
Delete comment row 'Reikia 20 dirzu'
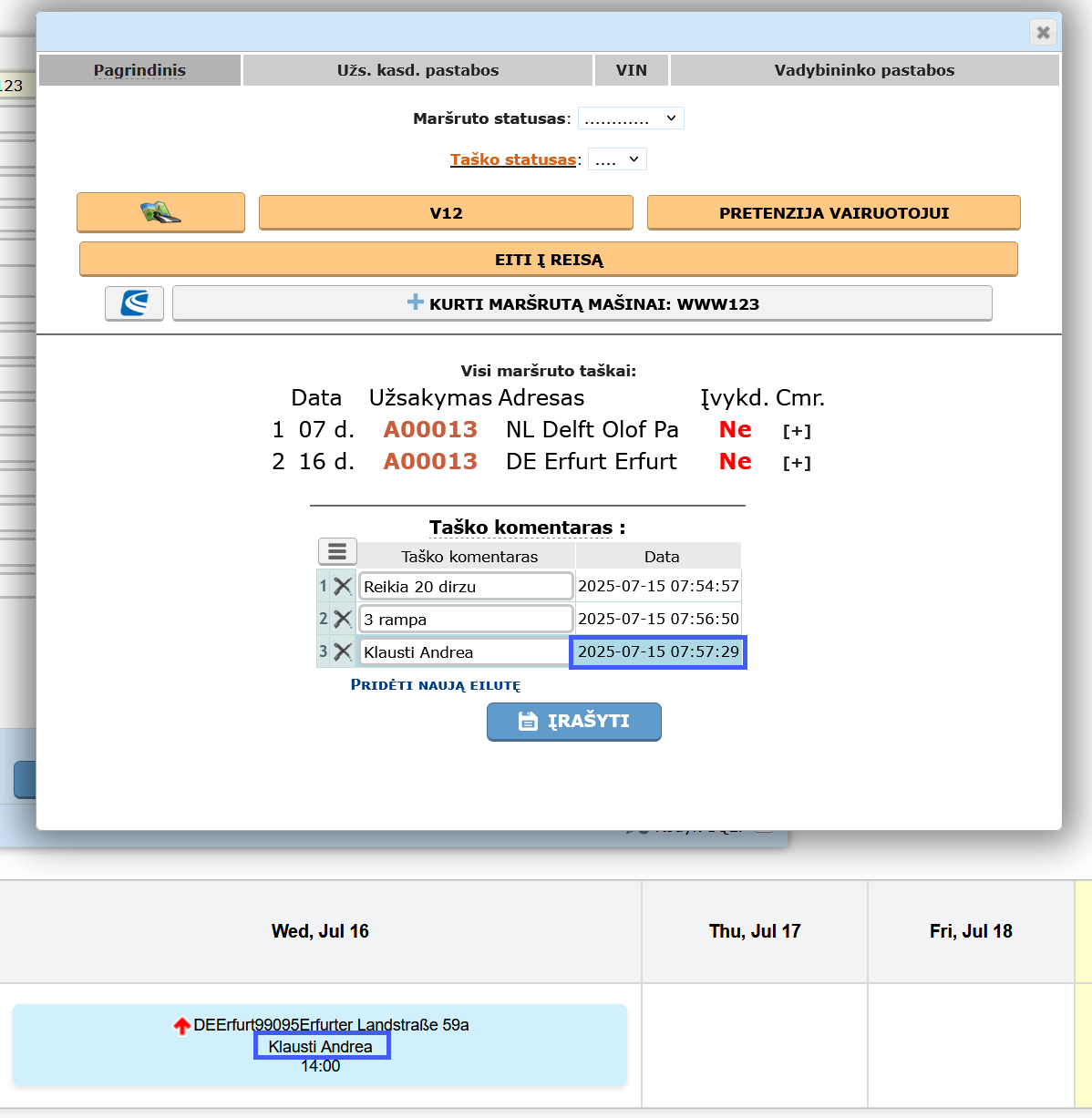(343, 586)
